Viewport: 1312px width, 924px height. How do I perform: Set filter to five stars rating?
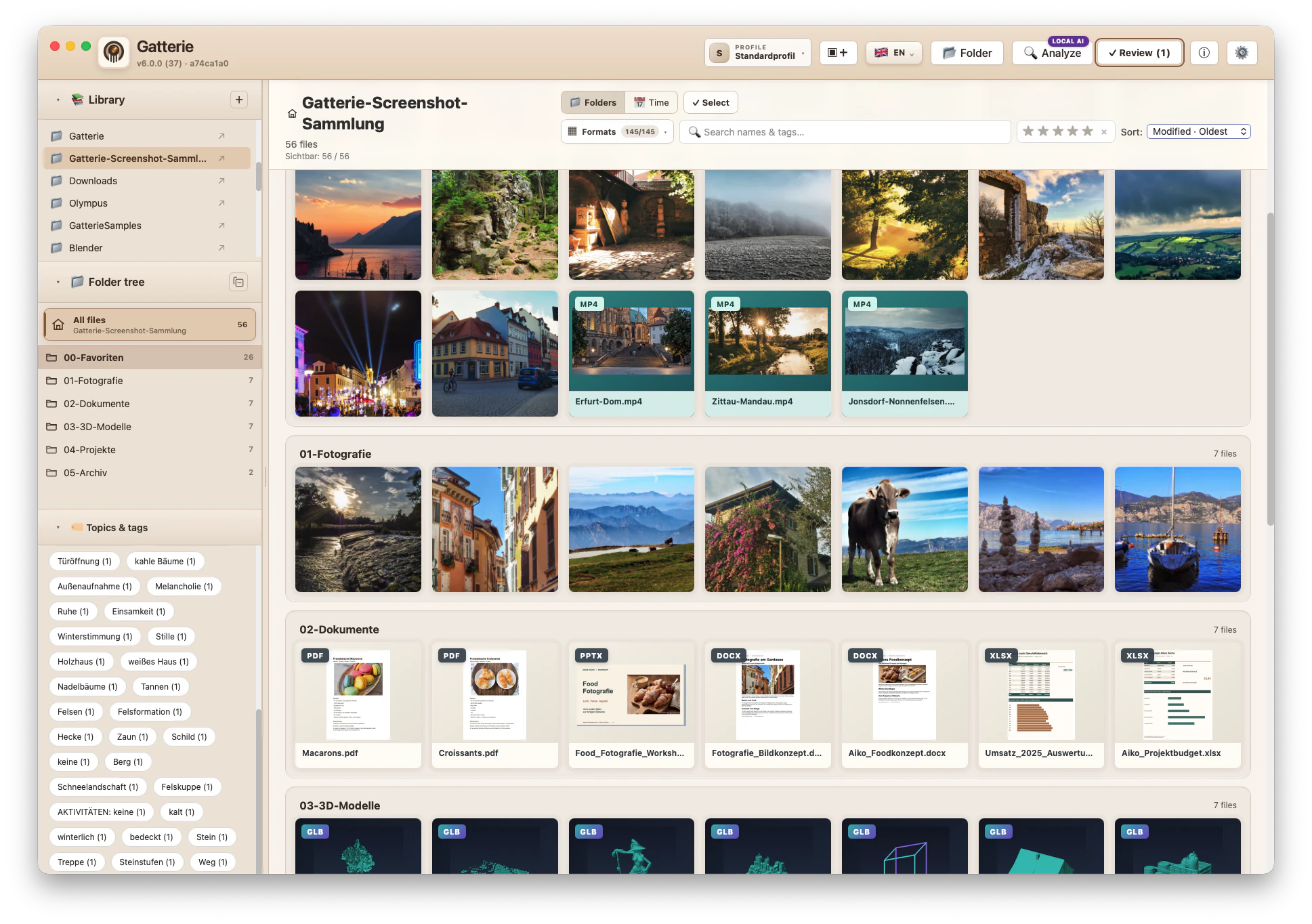pos(1087,131)
